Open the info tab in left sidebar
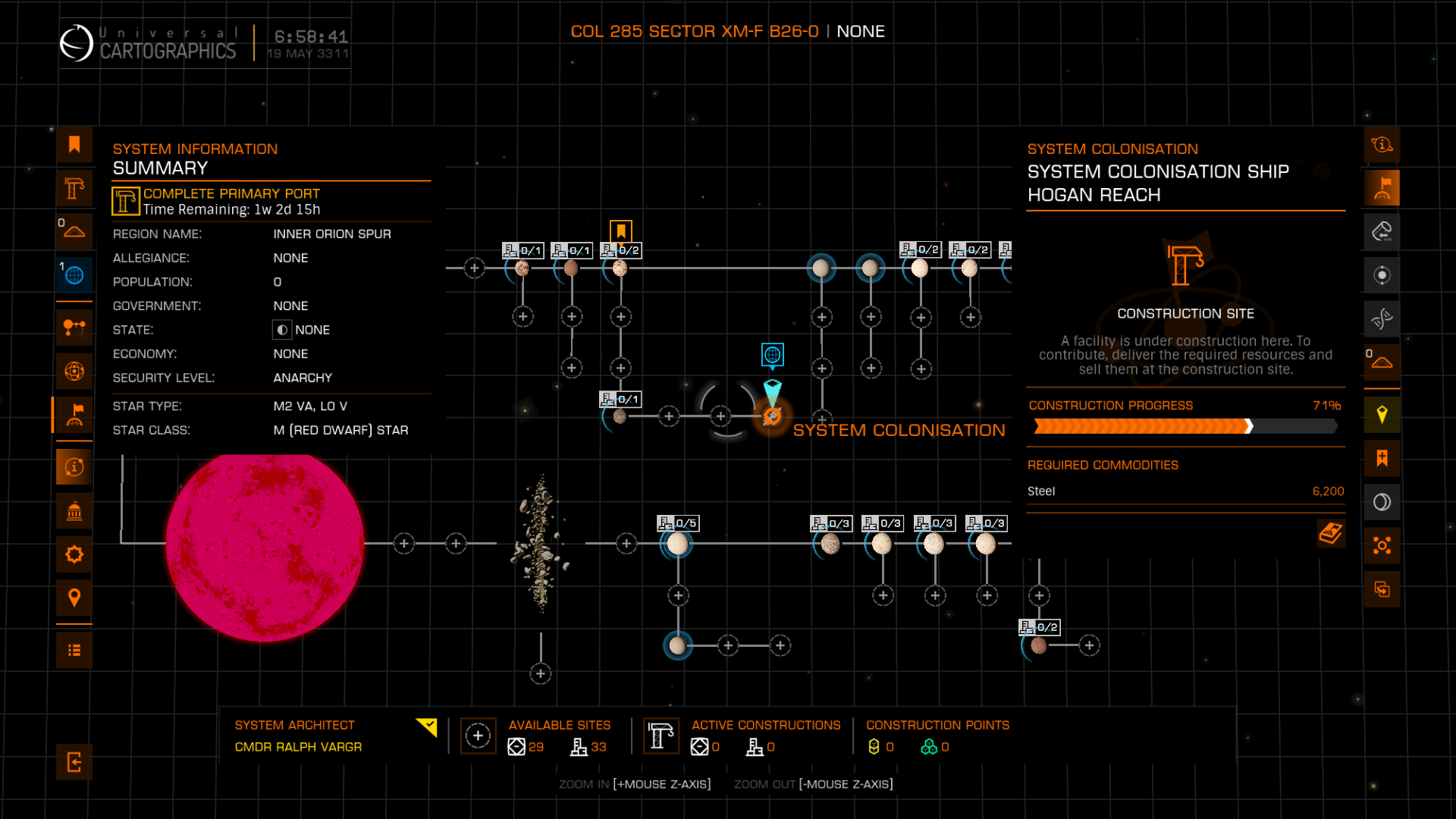 coord(74,467)
